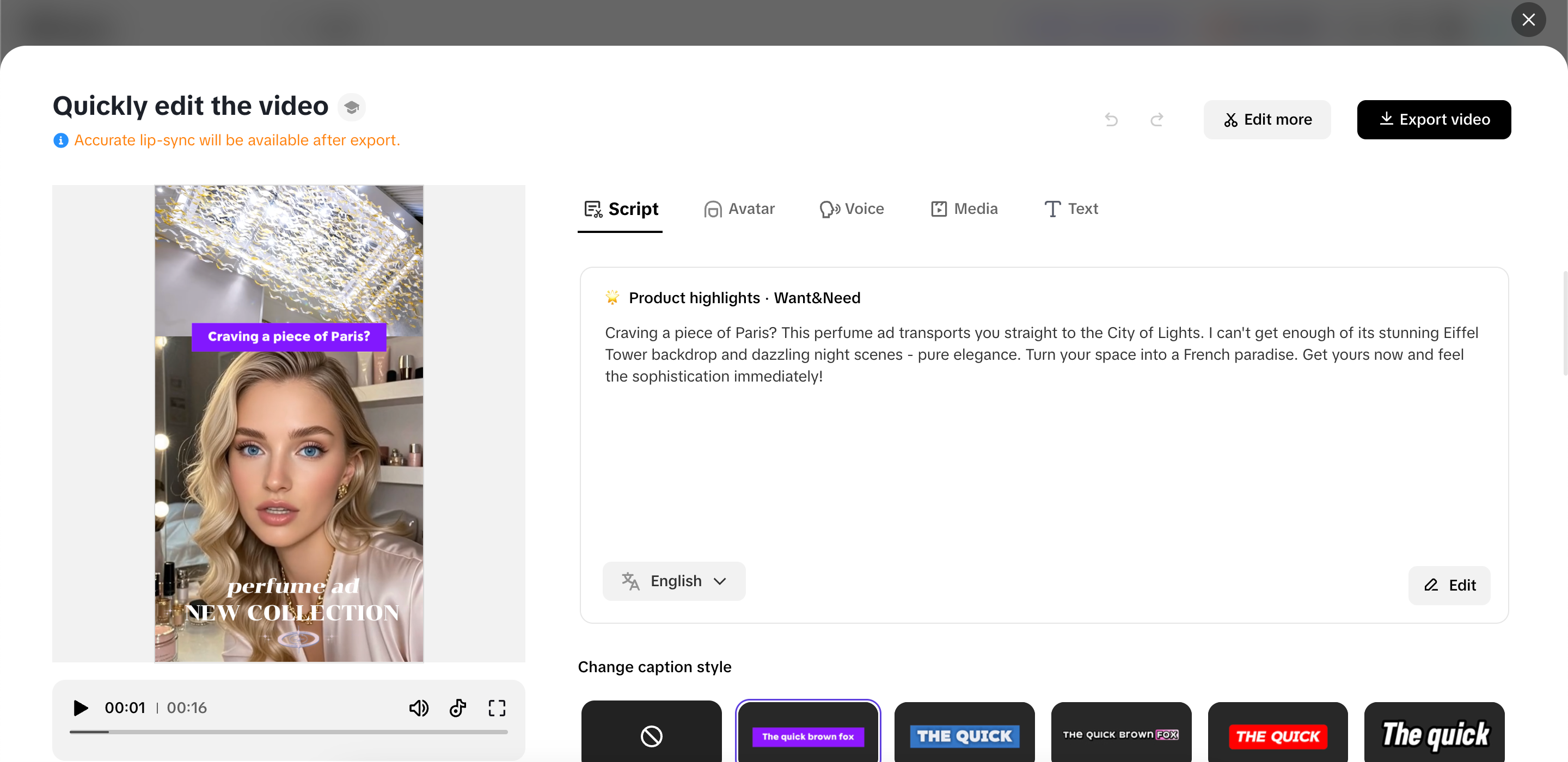Select the blue THE QUICK caption style
Image resolution: width=1568 pixels, height=762 pixels.
pos(964,735)
